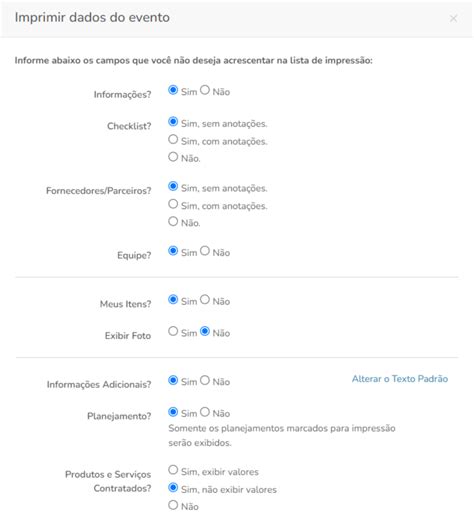474x523 pixels.
Task: Select Não for Meus Itens
Action: [205, 300]
